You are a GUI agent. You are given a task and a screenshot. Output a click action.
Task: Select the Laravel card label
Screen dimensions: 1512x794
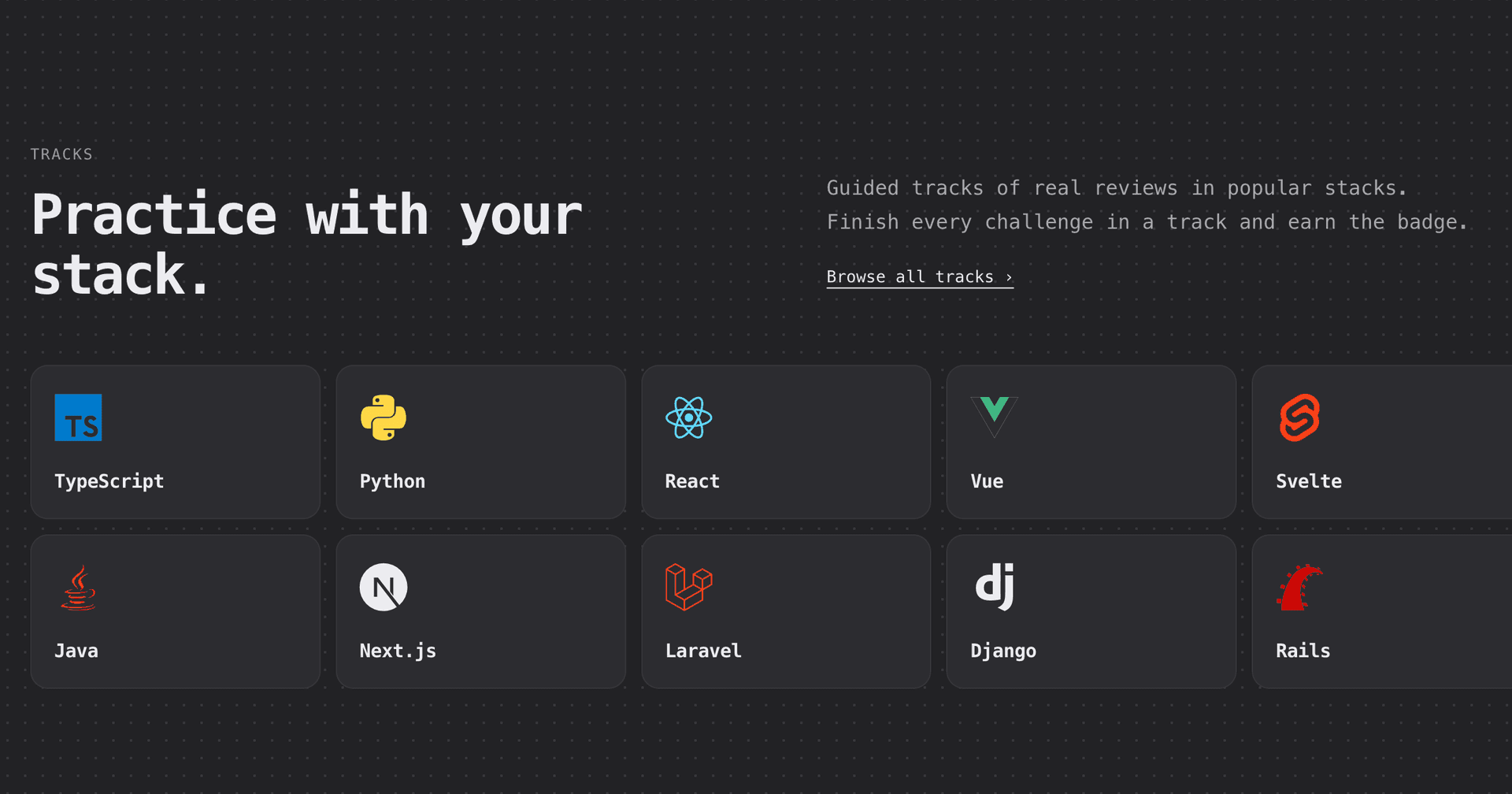703,651
